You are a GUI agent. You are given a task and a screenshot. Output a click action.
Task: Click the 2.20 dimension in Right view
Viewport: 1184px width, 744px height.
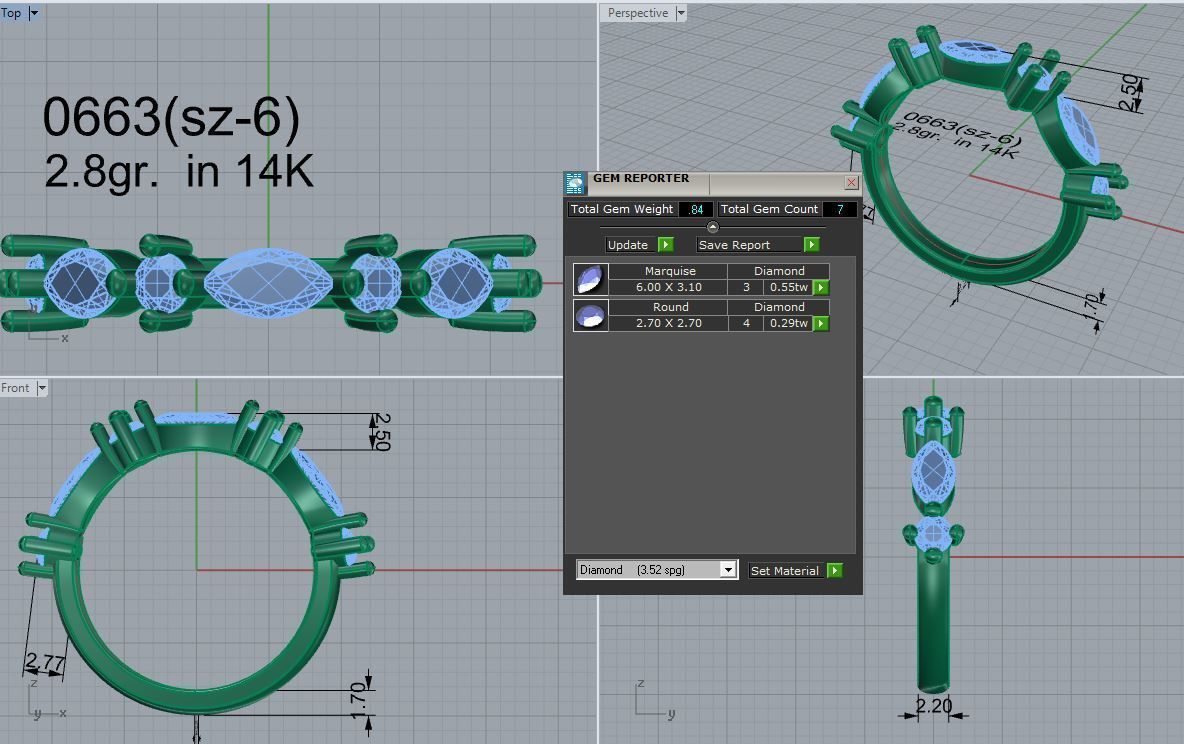pos(933,705)
